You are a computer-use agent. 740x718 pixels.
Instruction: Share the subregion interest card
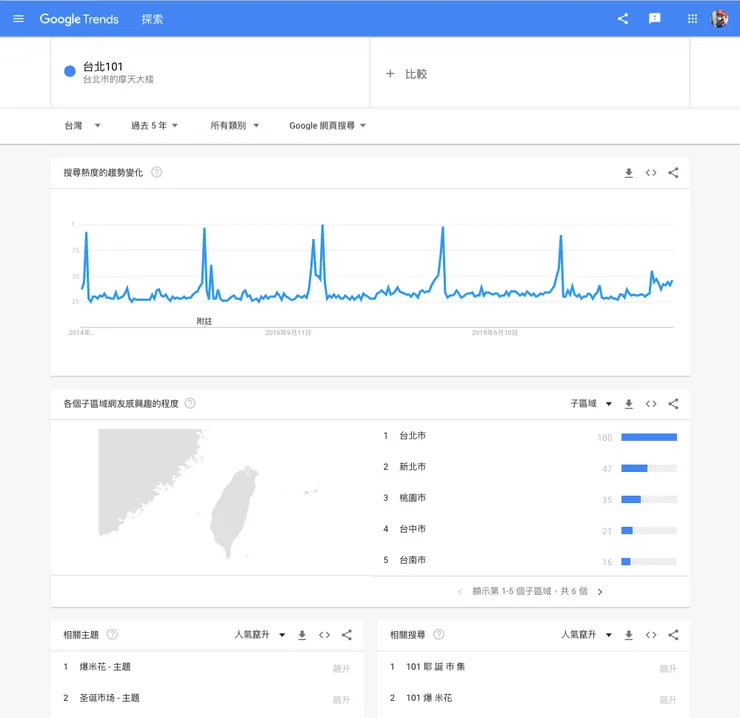(673, 404)
